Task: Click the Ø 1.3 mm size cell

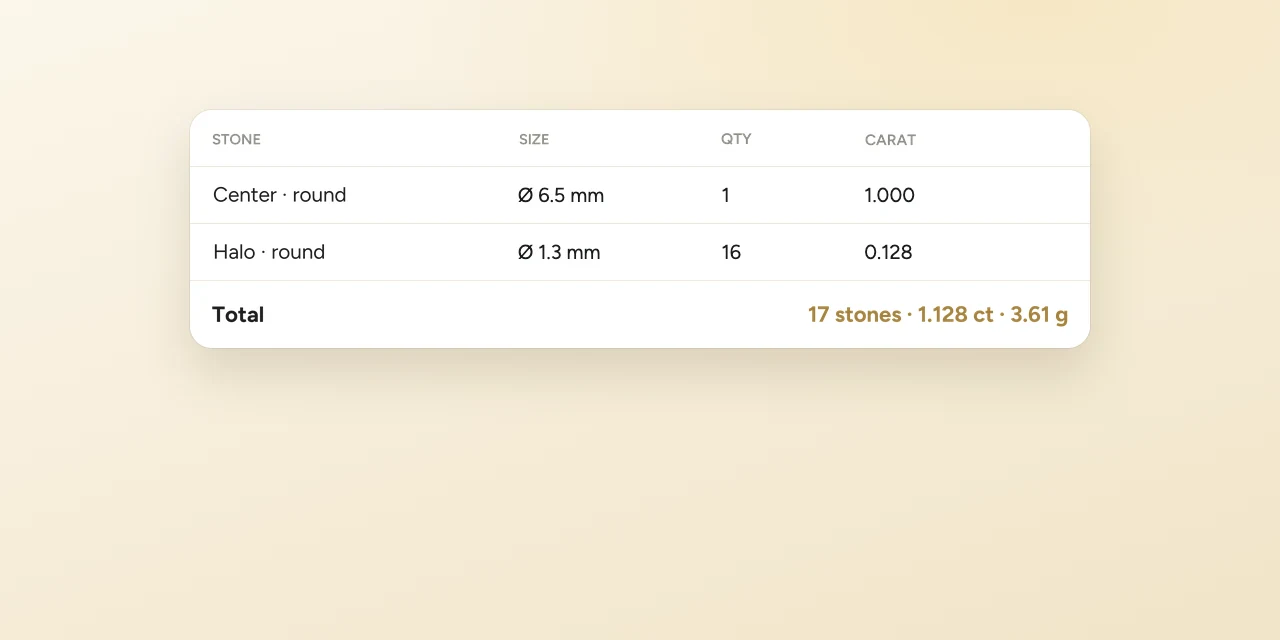Action: click(x=559, y=253)
